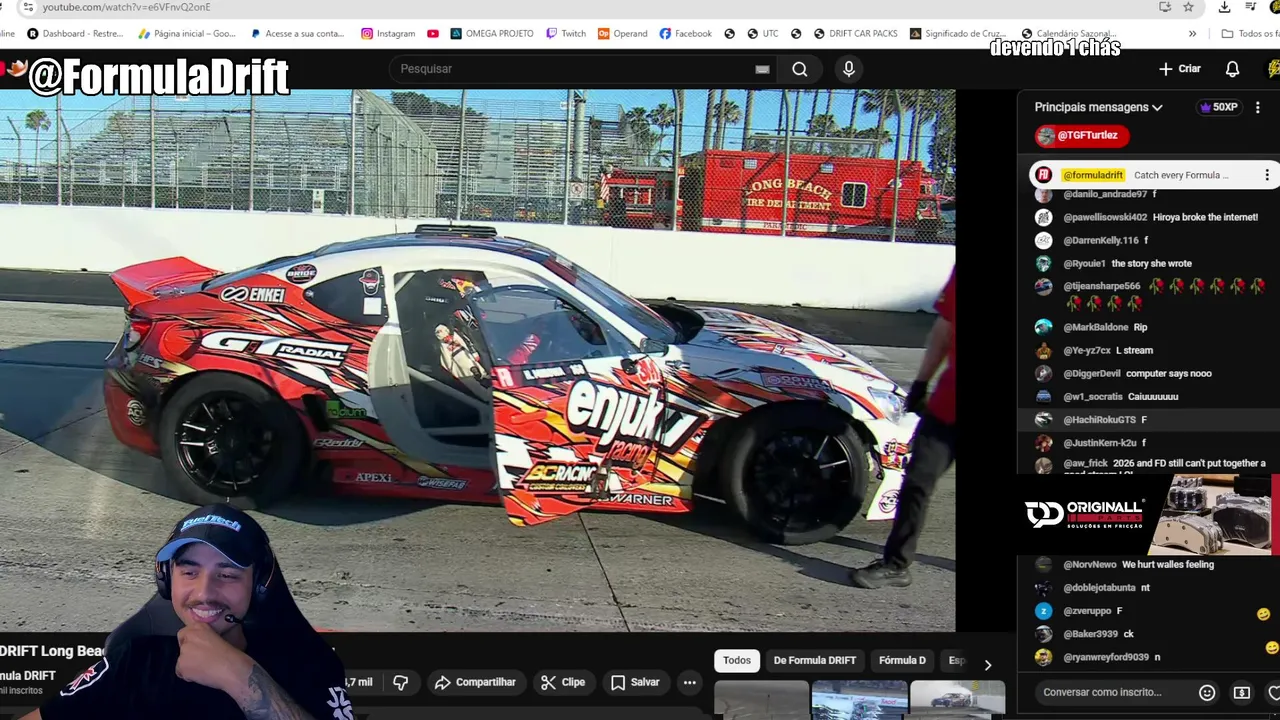This screenshot has height=720, width=1280.
Task: Open the drifting car recommended thumbnail
Action: click(x=957, y=700)
